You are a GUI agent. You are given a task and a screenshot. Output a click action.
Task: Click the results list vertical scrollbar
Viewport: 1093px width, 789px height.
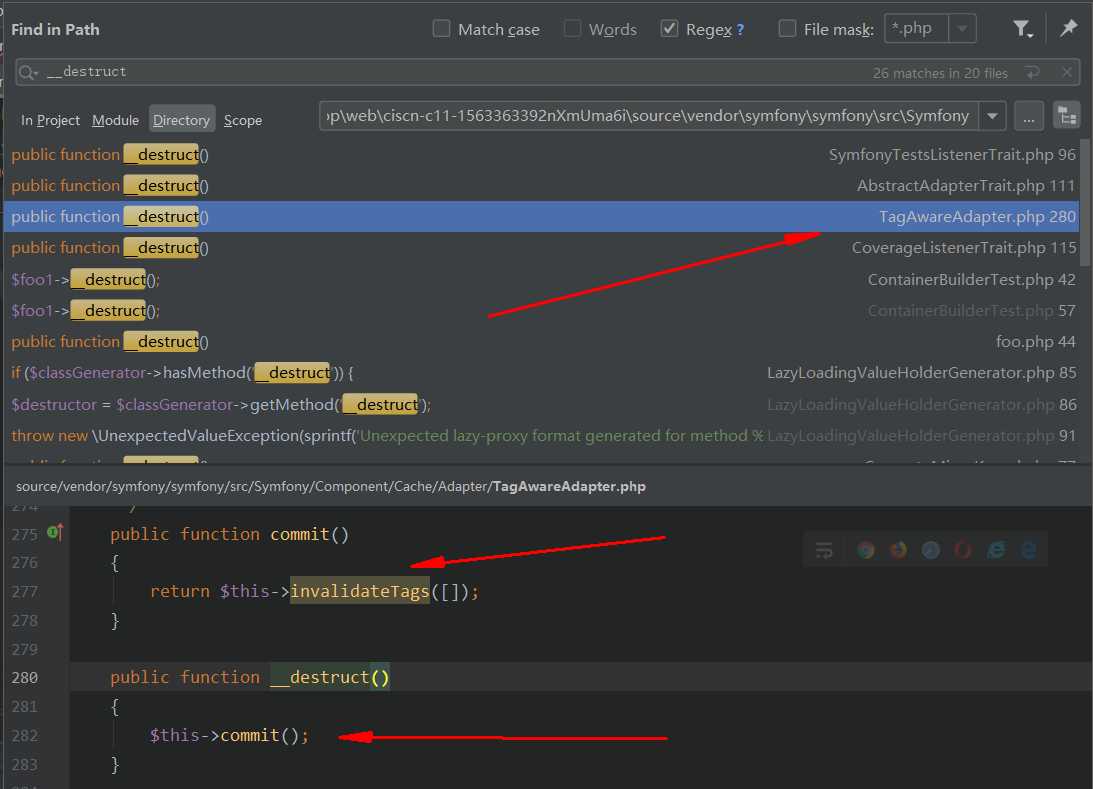tap(1085, 202)
